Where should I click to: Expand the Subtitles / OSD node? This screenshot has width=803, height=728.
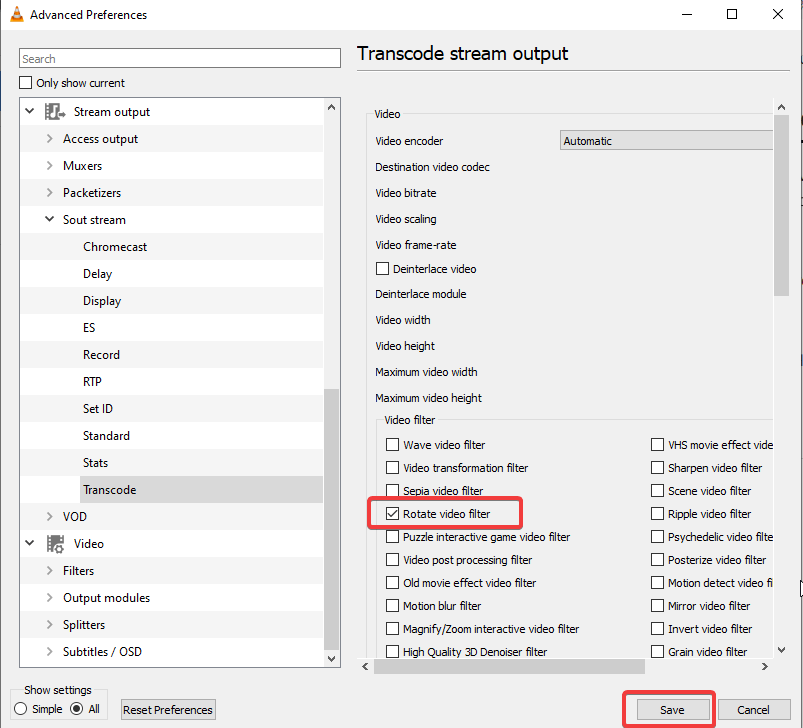pos(50,652)
